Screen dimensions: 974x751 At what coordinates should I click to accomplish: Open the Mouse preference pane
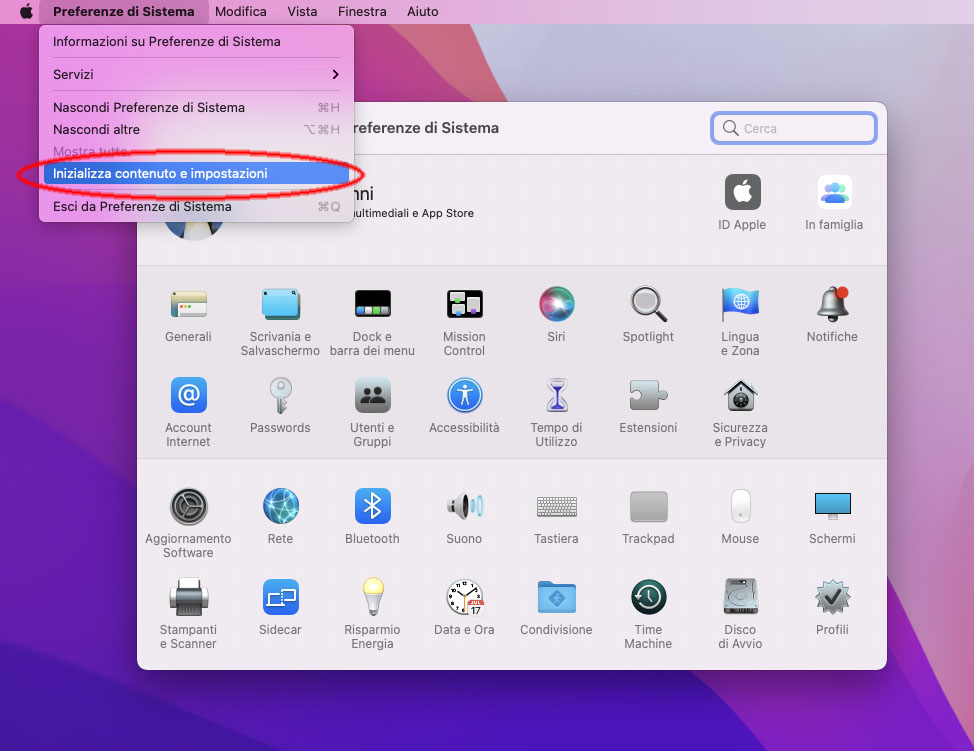tap(740, 506)
